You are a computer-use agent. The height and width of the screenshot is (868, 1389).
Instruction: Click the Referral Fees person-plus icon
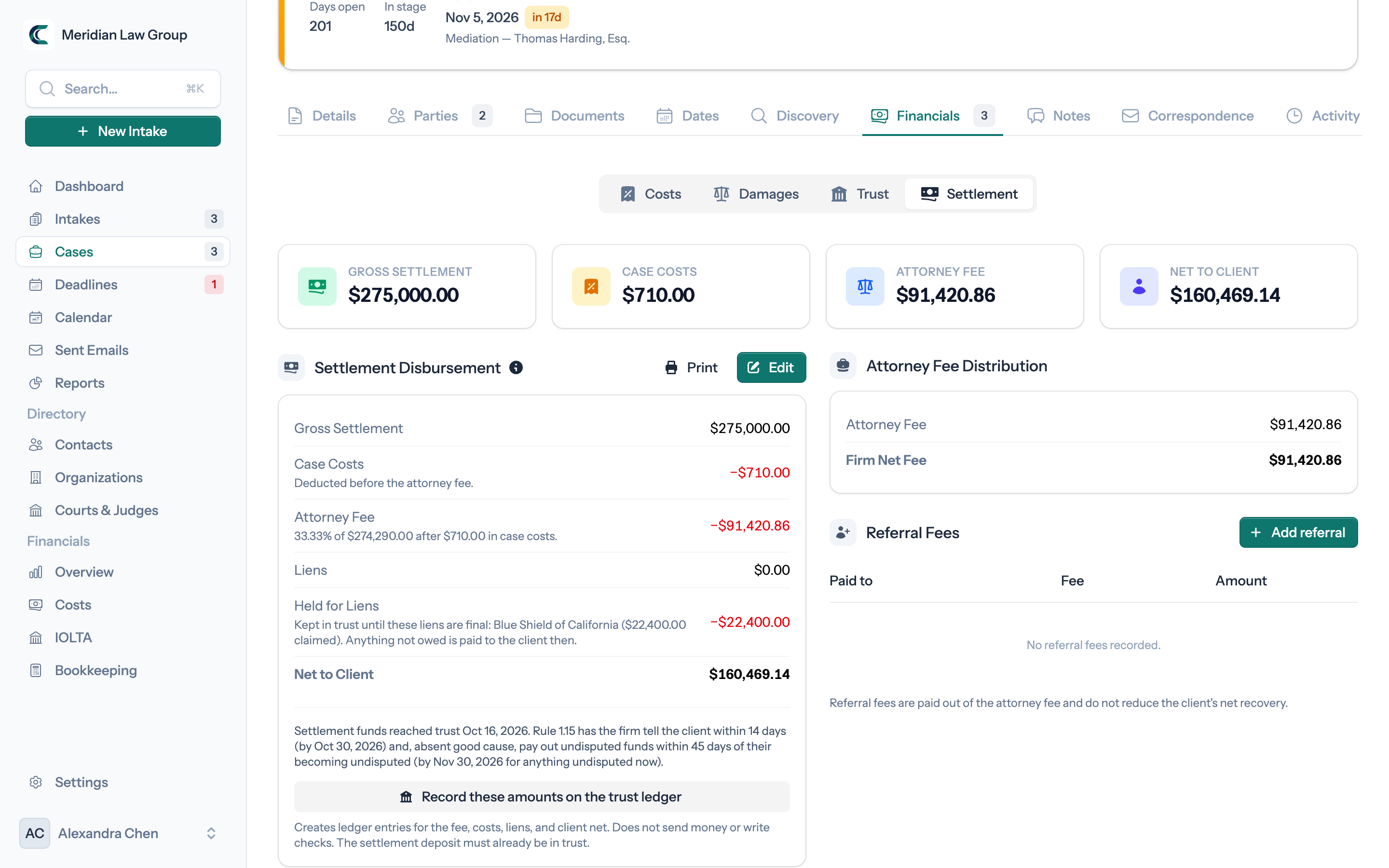pyautogui.click(x=843, y=533)
